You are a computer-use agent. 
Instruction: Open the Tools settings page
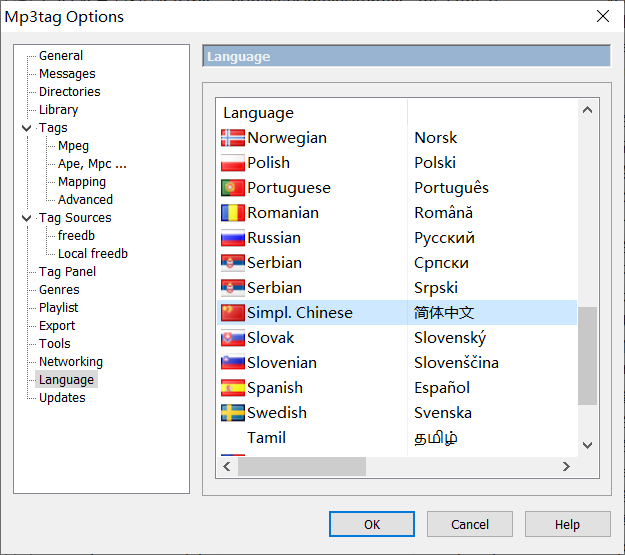click(x=55, y=344)
